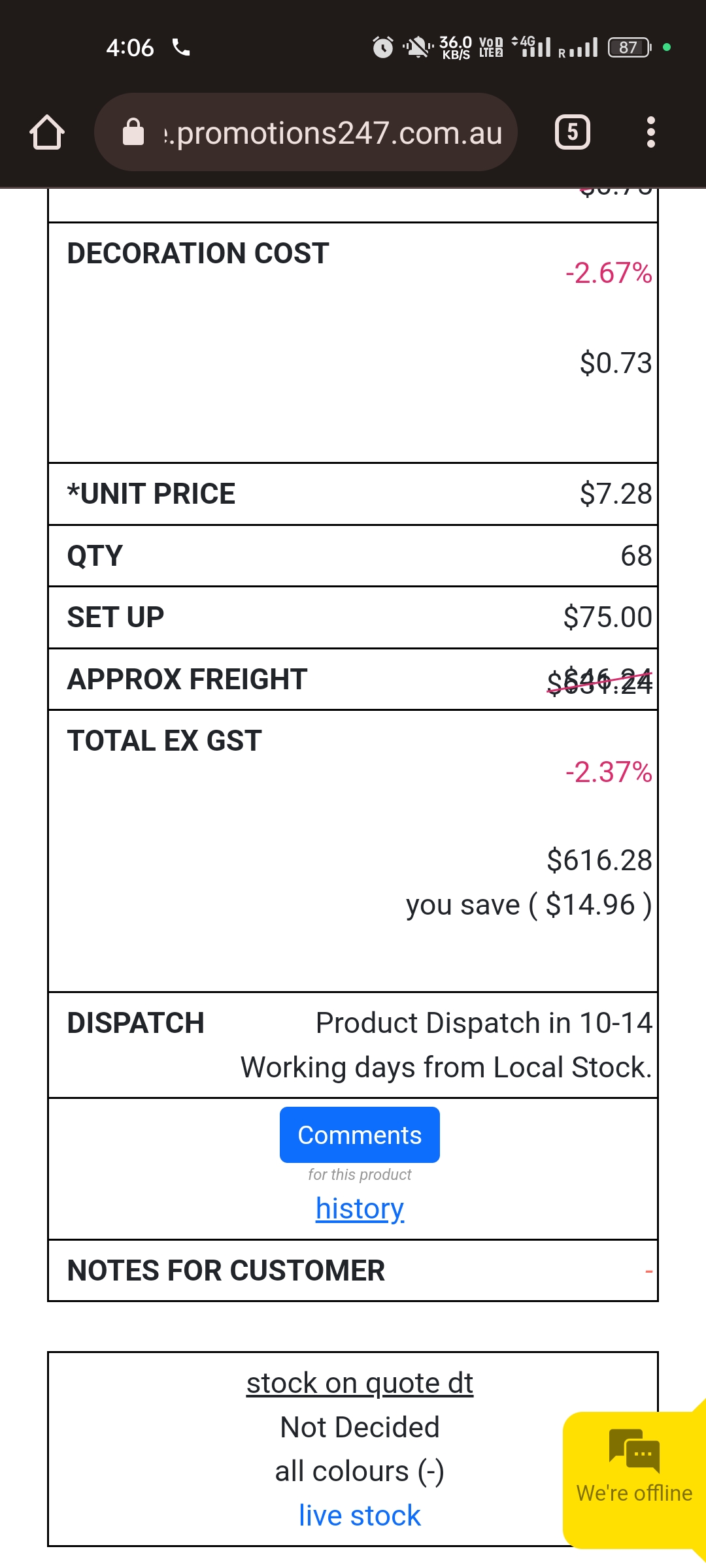
Task: Tap the battery level indicator
Action: pos(630,47)
